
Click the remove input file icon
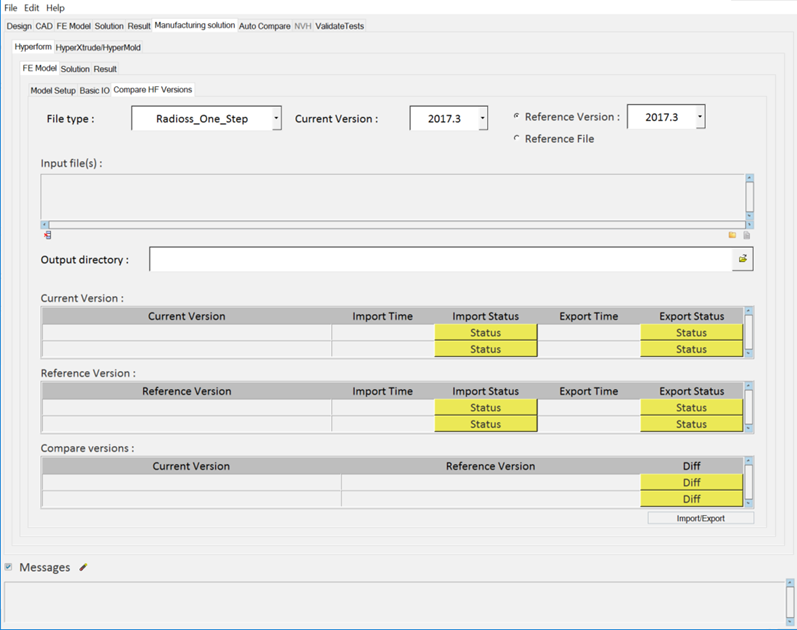47,235
